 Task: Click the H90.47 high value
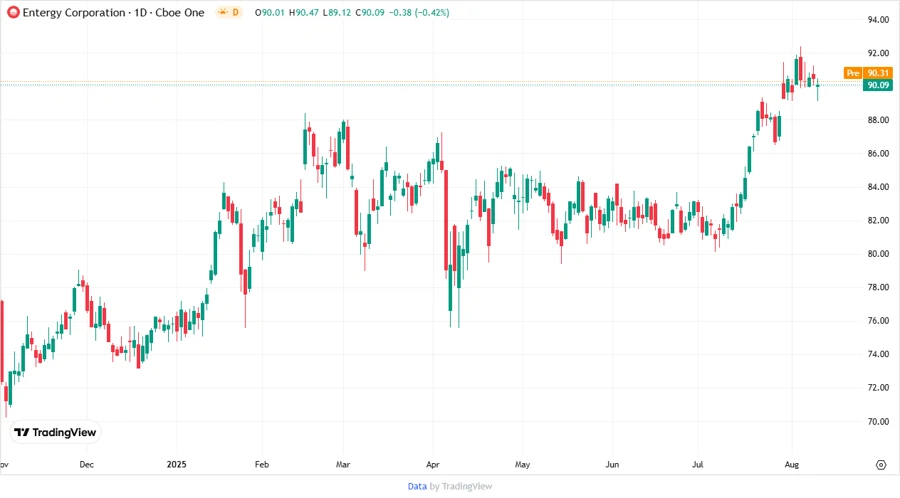pos(304,12)
